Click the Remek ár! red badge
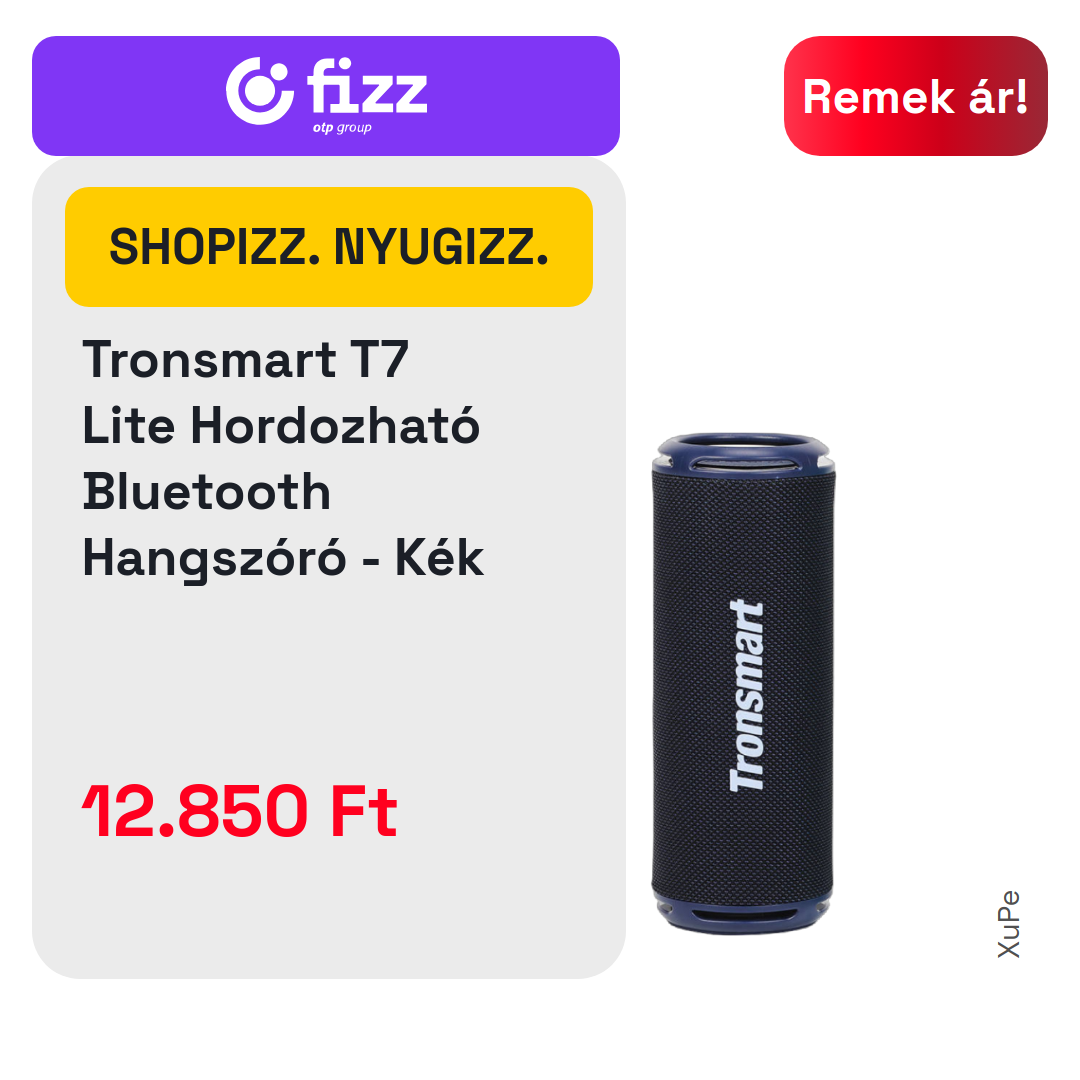This screenshot has width=1080, height=1080. [x=915, y=96]
